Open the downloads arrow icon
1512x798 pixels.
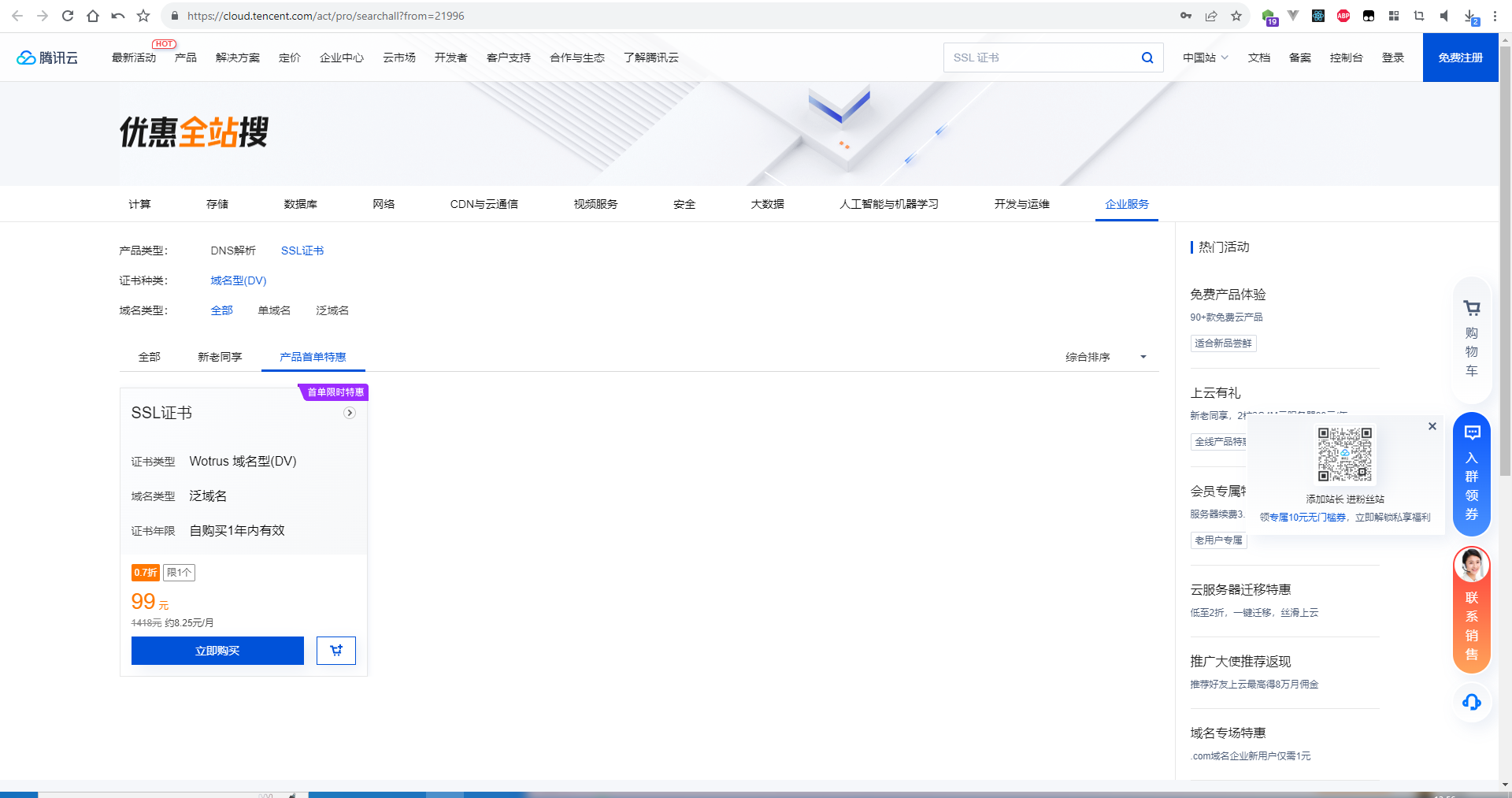click(1470, 17)
